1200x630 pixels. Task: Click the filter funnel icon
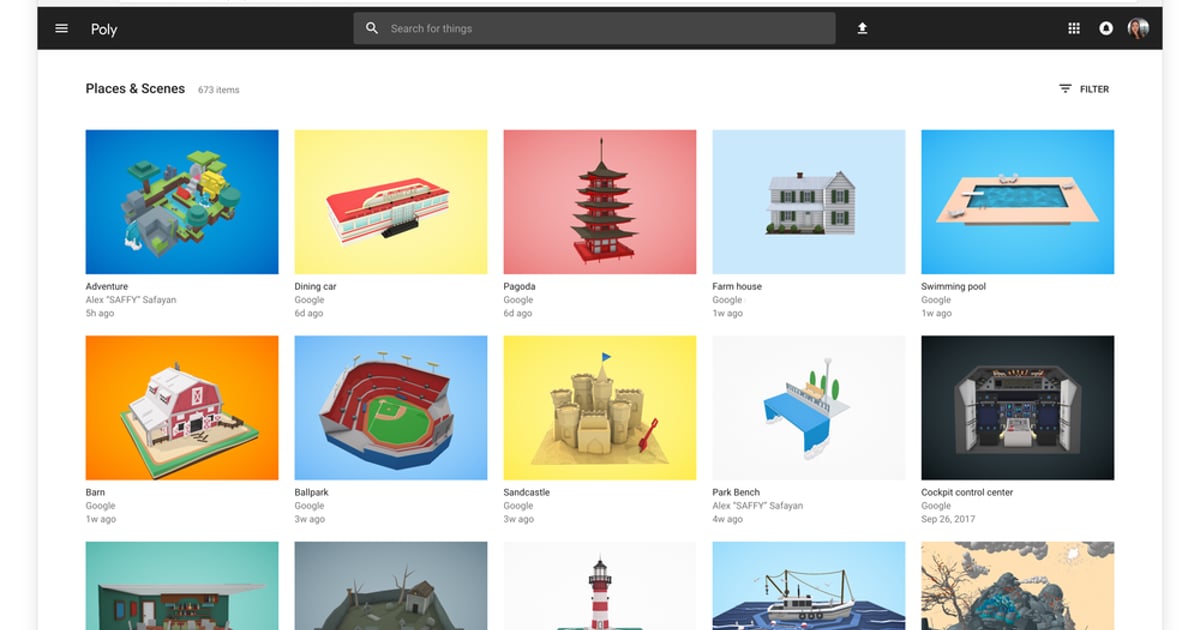(x=1065, y=88)
